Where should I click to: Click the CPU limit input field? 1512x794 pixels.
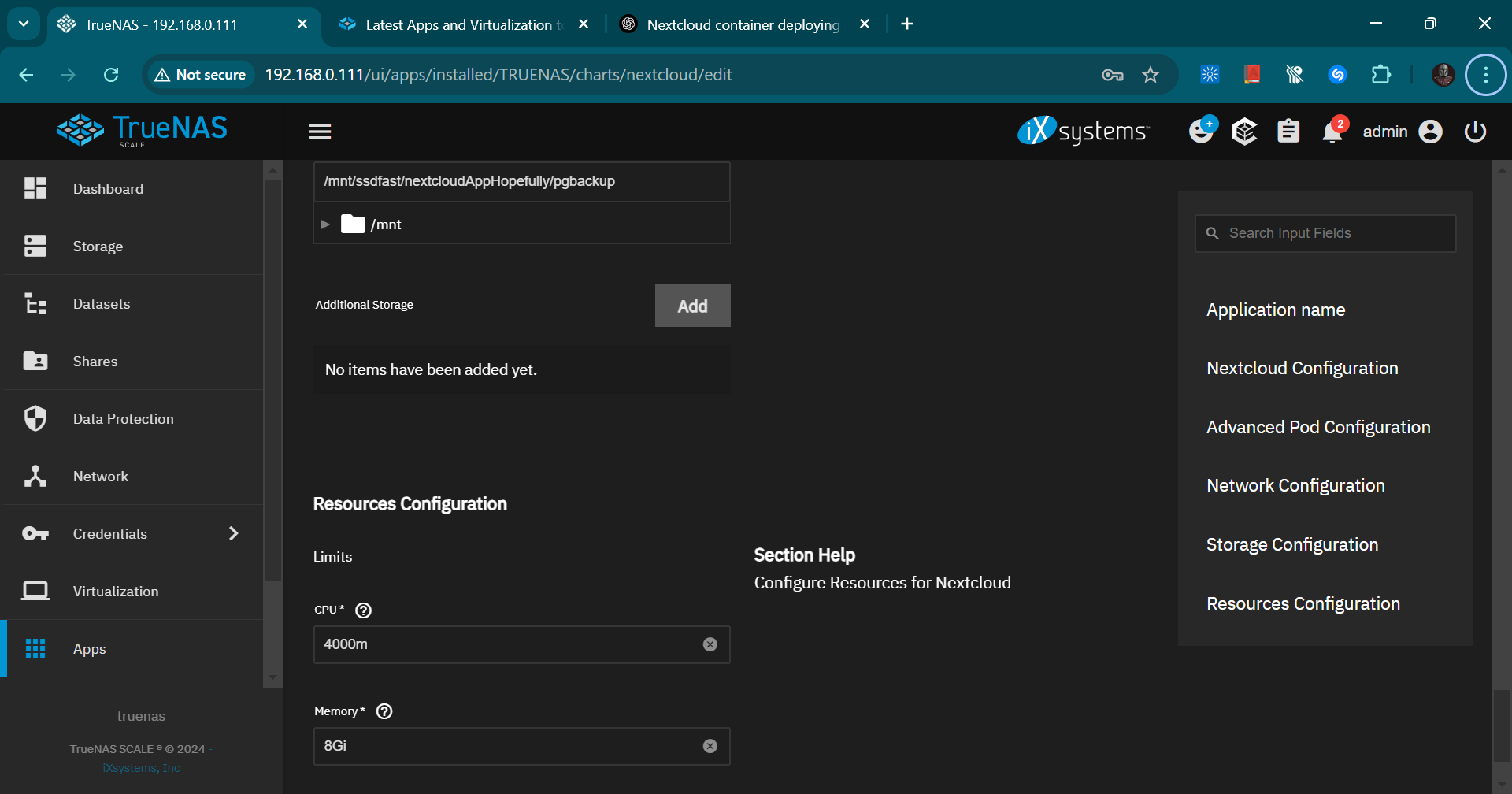(521, 644)
